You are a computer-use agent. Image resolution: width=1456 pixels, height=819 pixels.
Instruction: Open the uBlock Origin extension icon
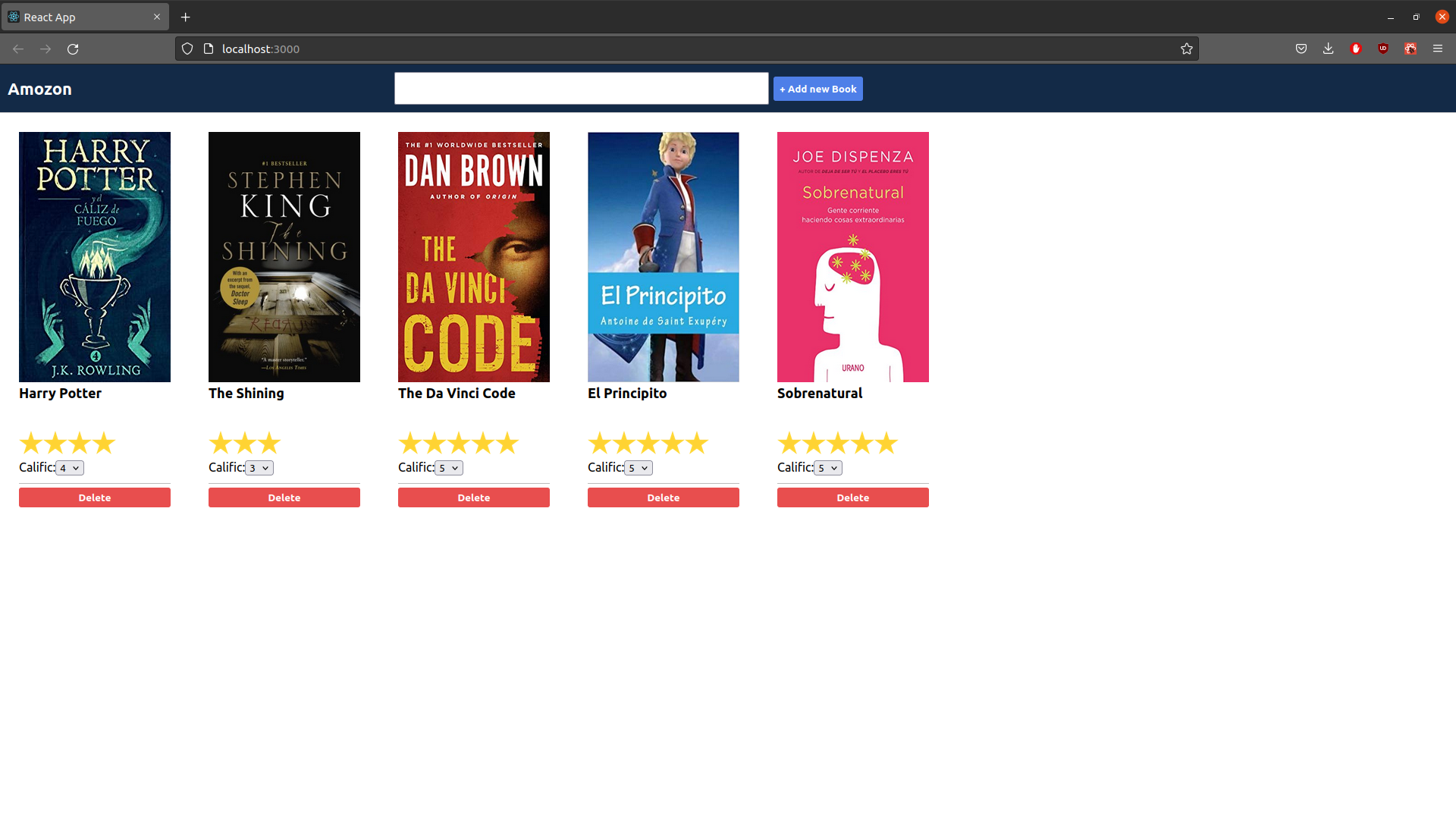[1383, 49]
